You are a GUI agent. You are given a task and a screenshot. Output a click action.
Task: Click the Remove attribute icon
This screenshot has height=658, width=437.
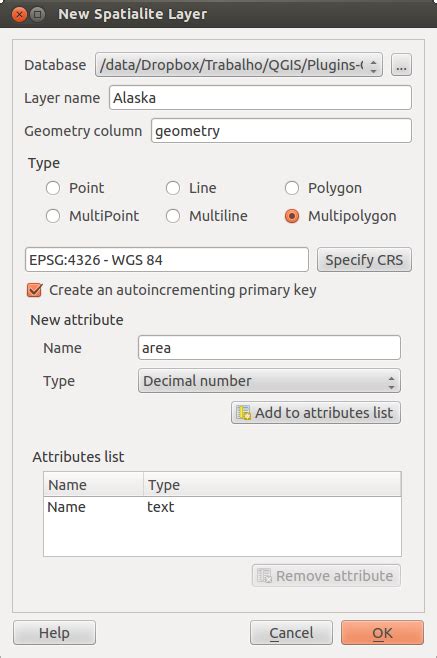coord(264,576)
